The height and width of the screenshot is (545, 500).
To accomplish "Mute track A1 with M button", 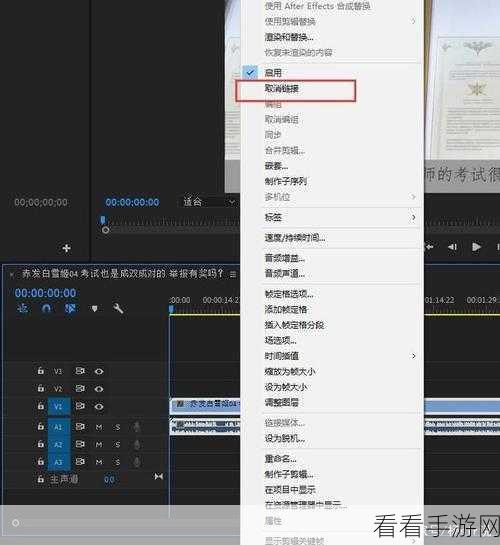I will [99, 427].
